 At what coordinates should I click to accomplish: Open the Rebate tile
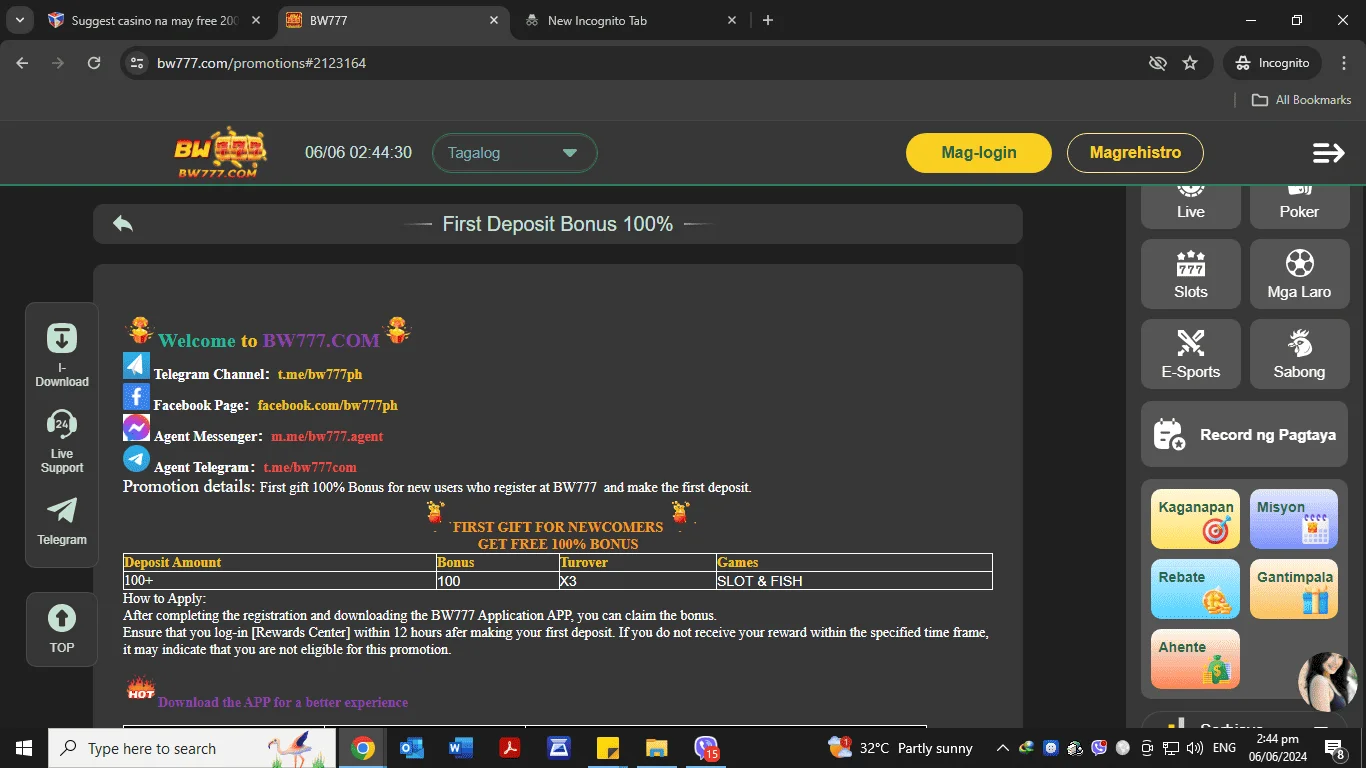click(x=1195, y=589)
